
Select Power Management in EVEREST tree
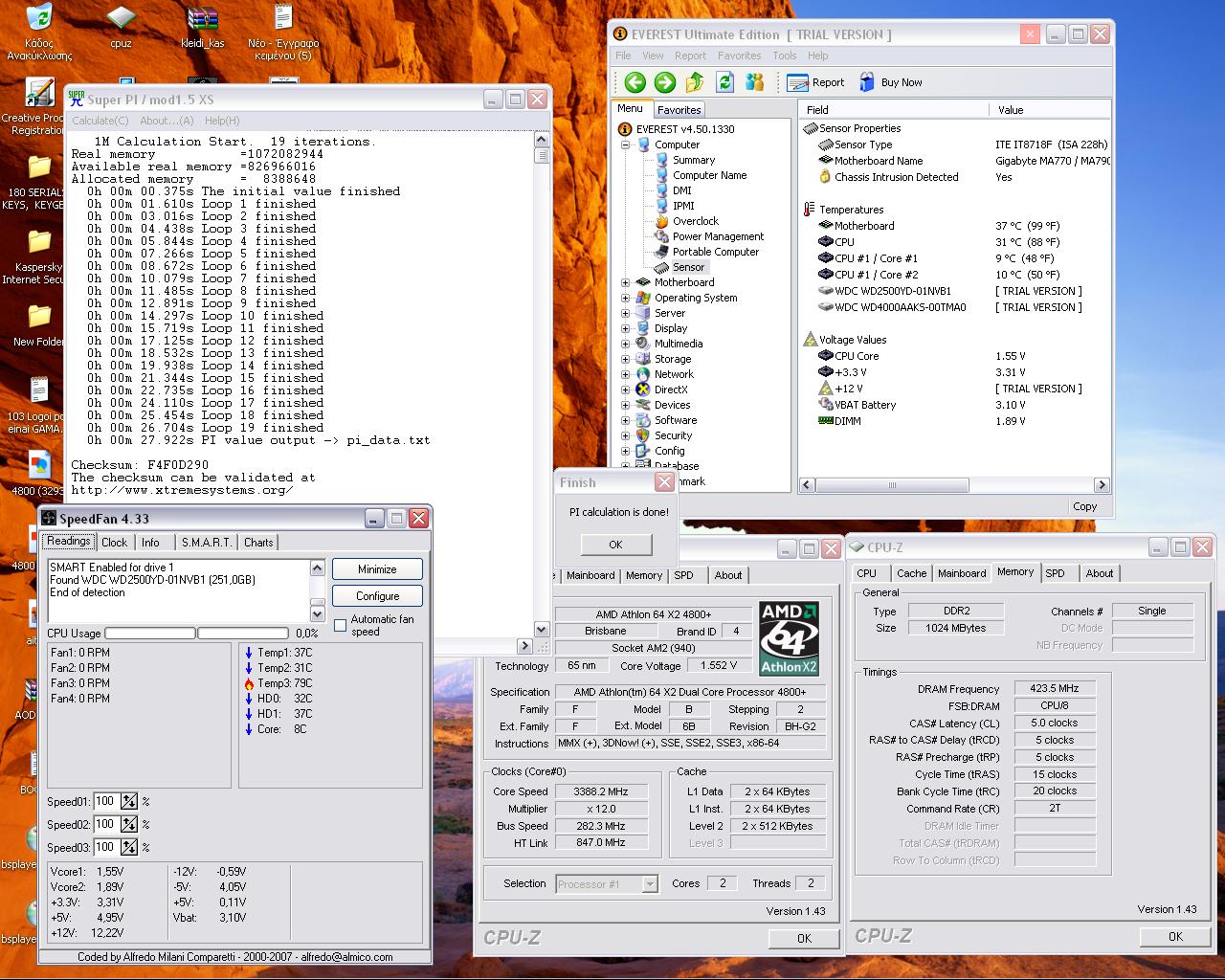[718, 236]
